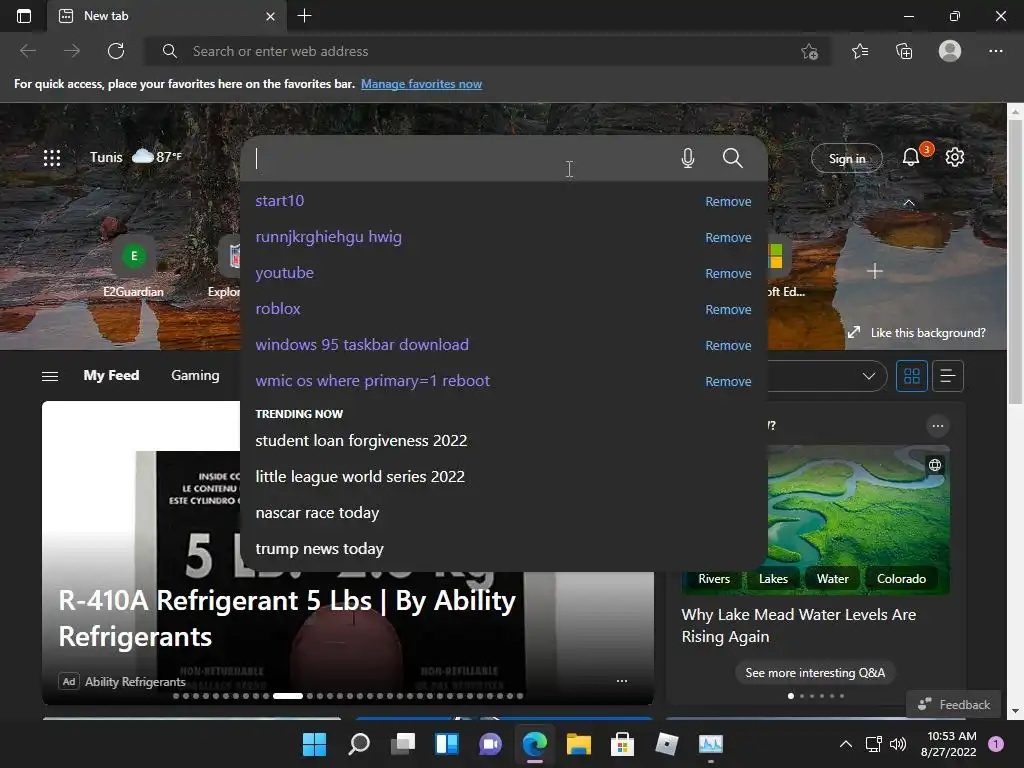Open the app launcher grid icon
Screen dimensions: 1024x768
pyautogui.click(x=52, y=157)
